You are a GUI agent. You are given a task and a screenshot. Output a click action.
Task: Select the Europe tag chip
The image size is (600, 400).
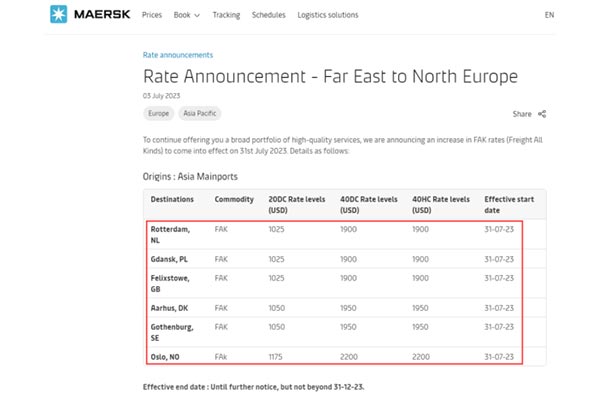tap(158, 113)
